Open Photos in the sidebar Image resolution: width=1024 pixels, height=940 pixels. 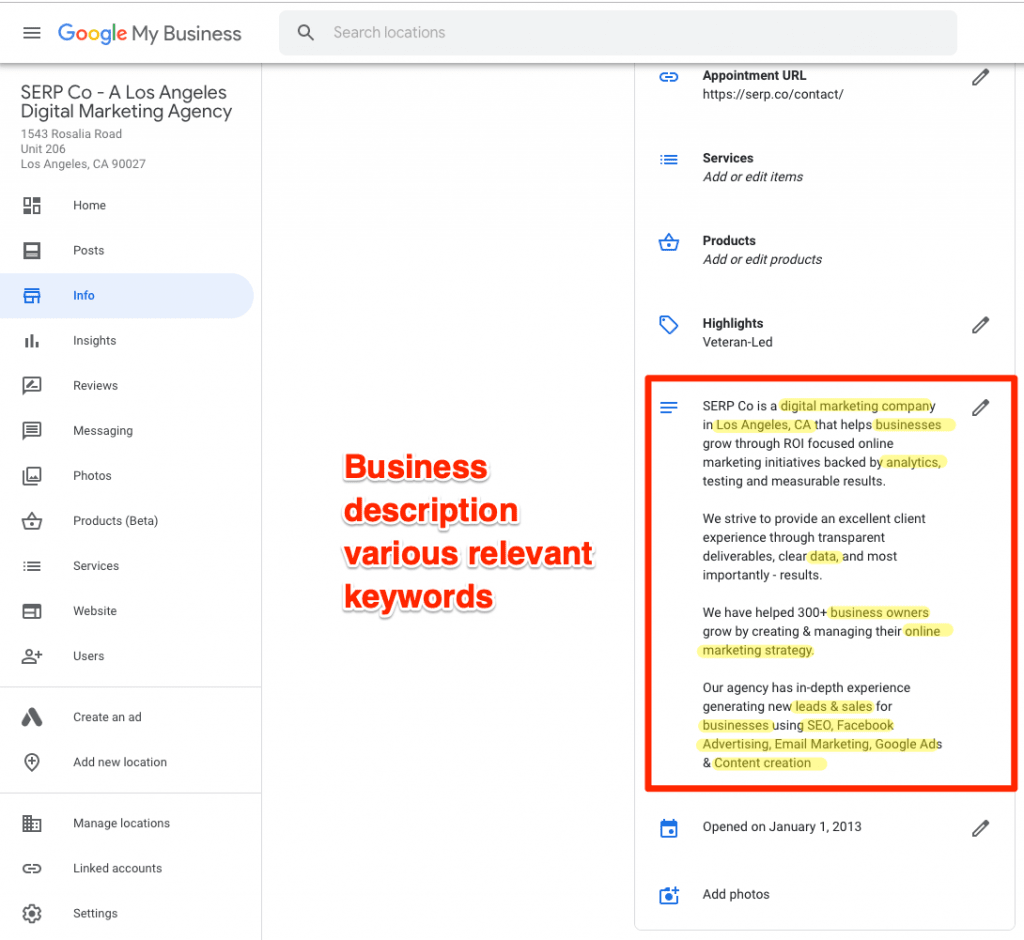(x=92, y=476)
